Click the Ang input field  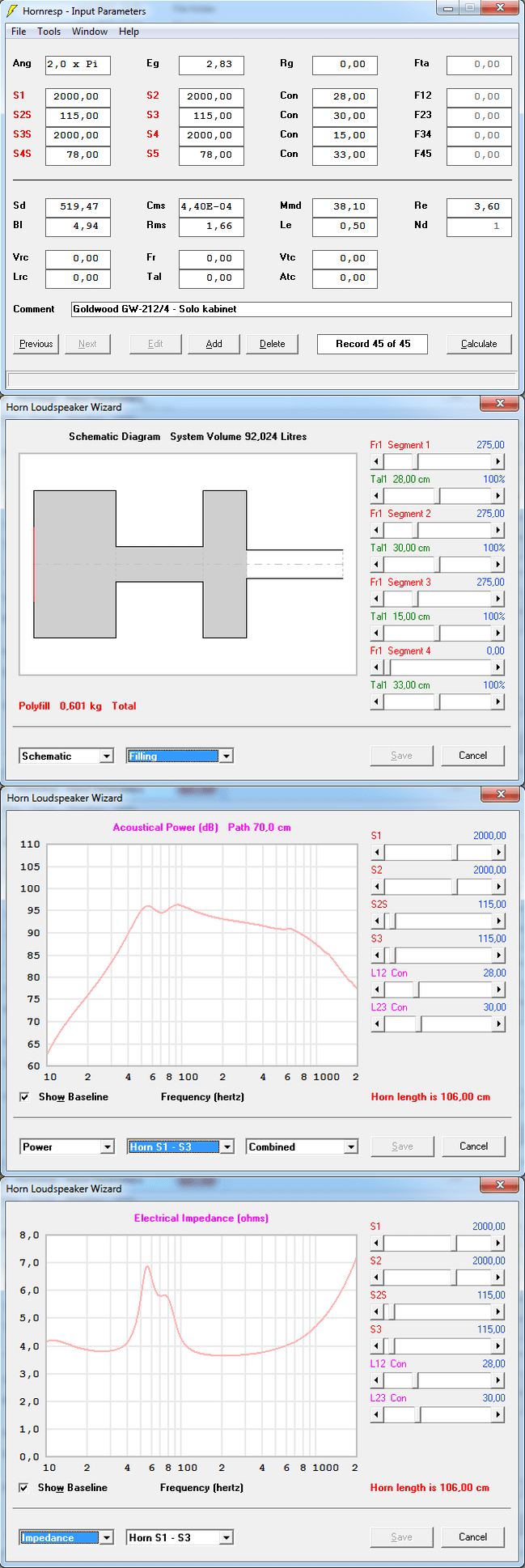tap(78, 65)
